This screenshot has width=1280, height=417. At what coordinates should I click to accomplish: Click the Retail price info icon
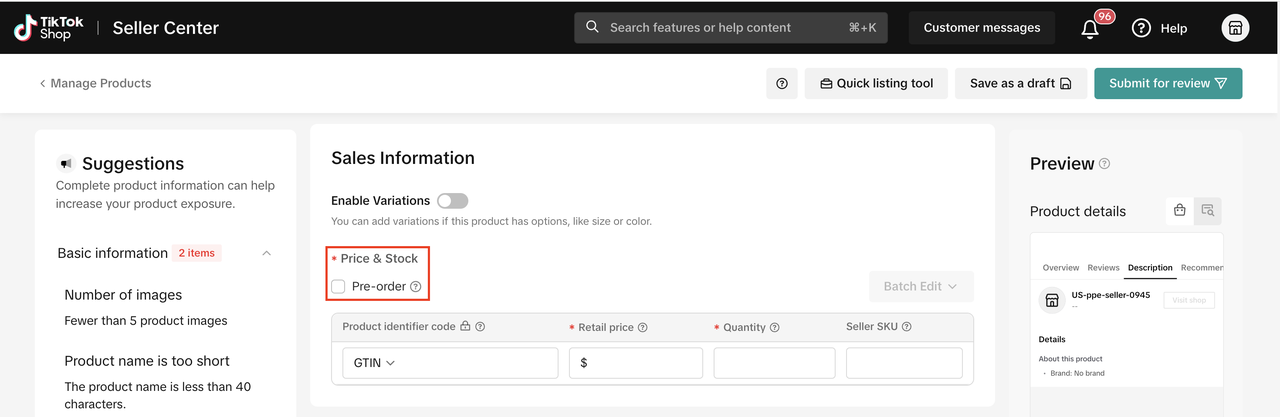[642, 327]
